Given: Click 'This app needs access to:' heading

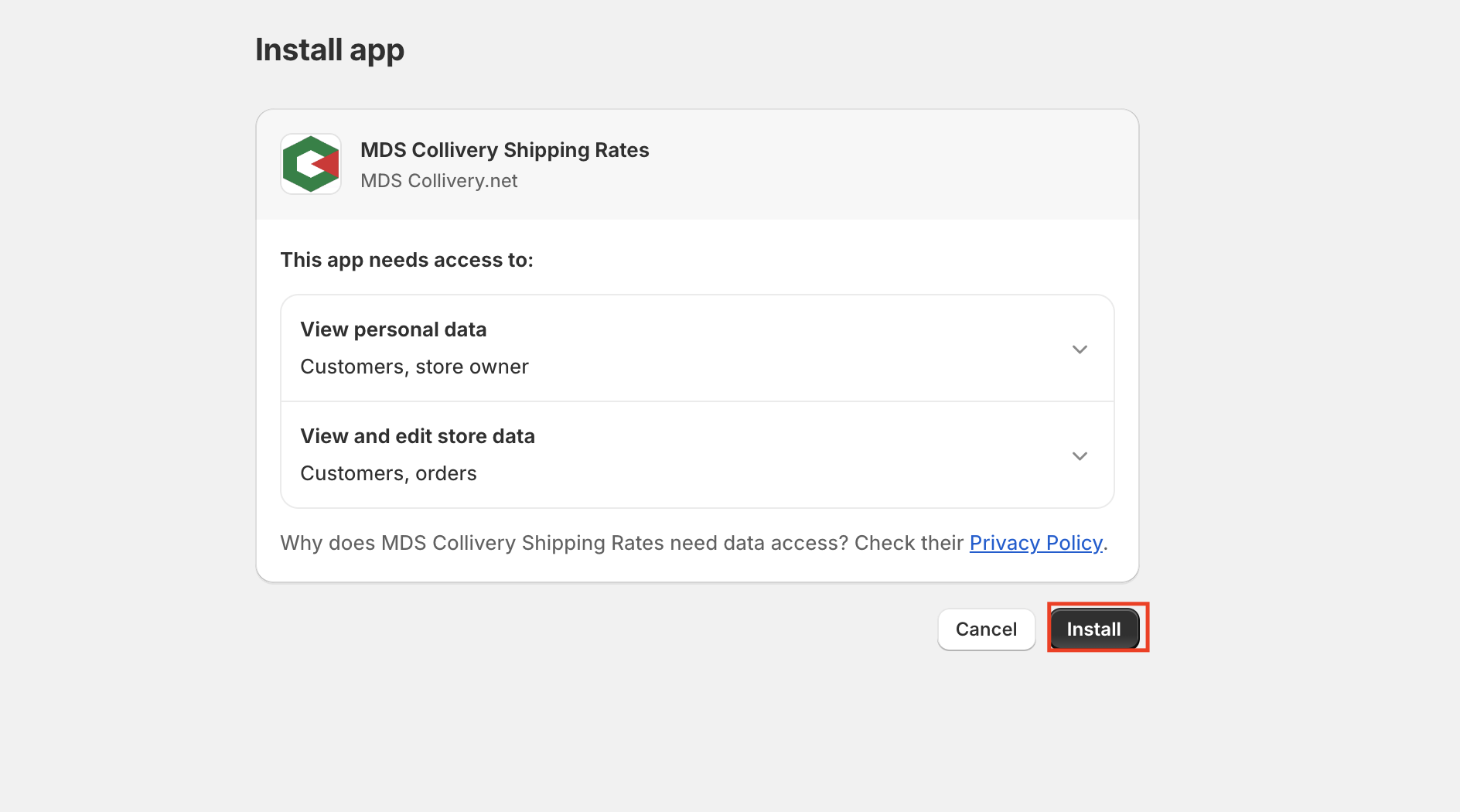Looking at the screenshot, I should 407,260.
